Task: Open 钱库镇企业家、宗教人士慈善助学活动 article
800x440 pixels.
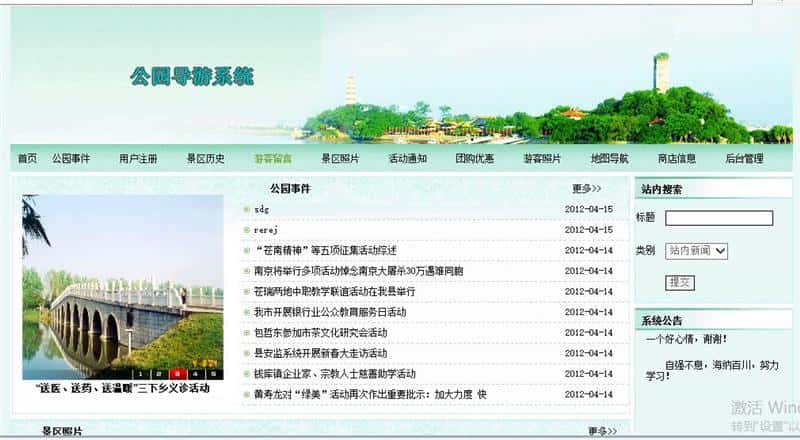Action: pos(335,374)
